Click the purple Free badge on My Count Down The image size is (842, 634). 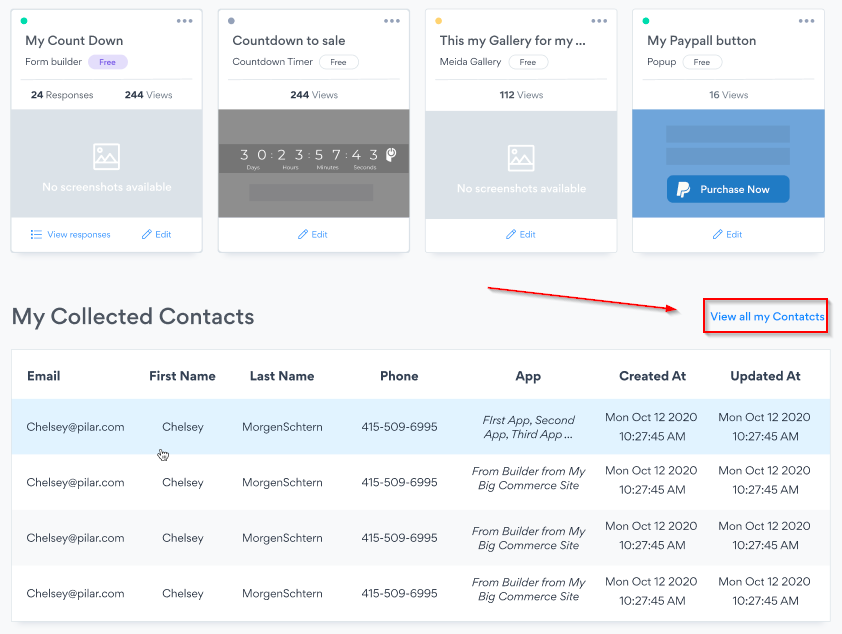click(x=108, y=62)
